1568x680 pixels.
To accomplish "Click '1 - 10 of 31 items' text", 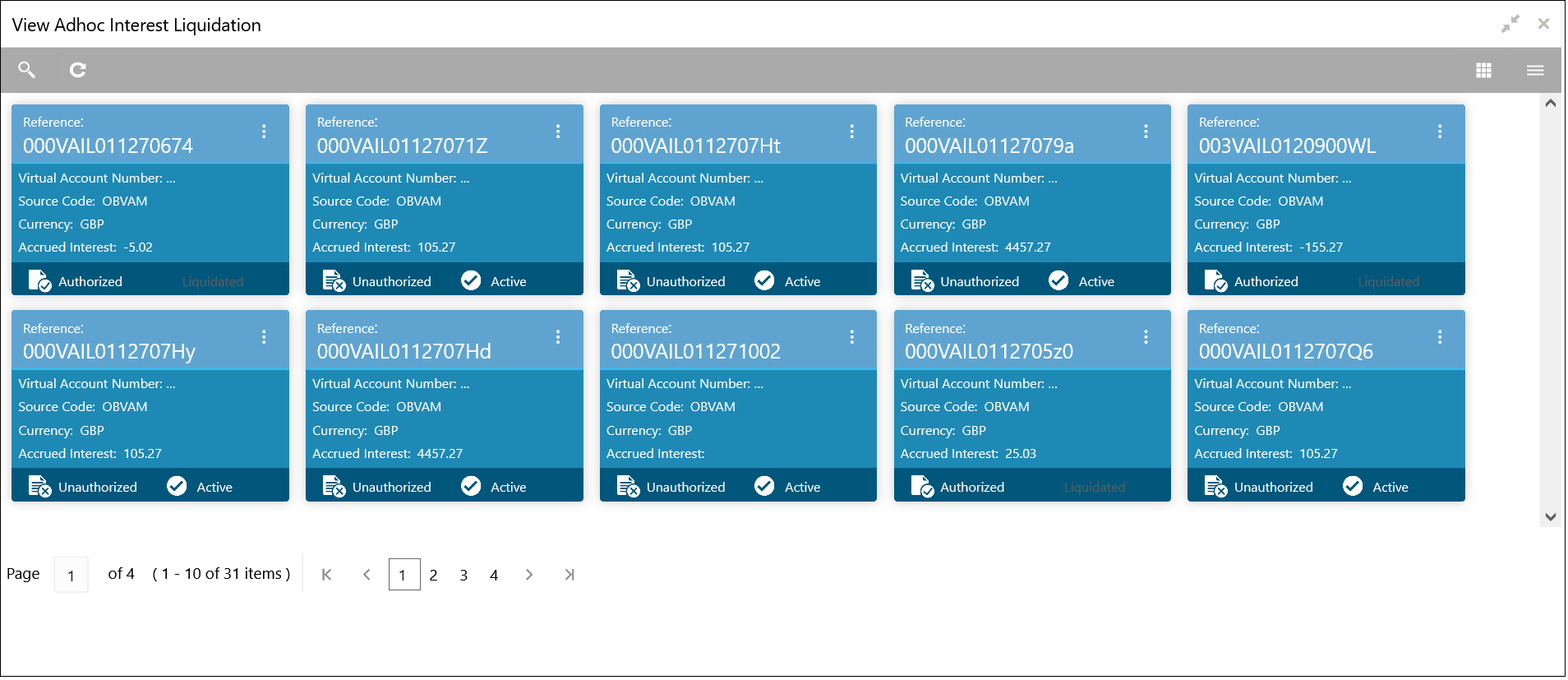I will point(222,574).
